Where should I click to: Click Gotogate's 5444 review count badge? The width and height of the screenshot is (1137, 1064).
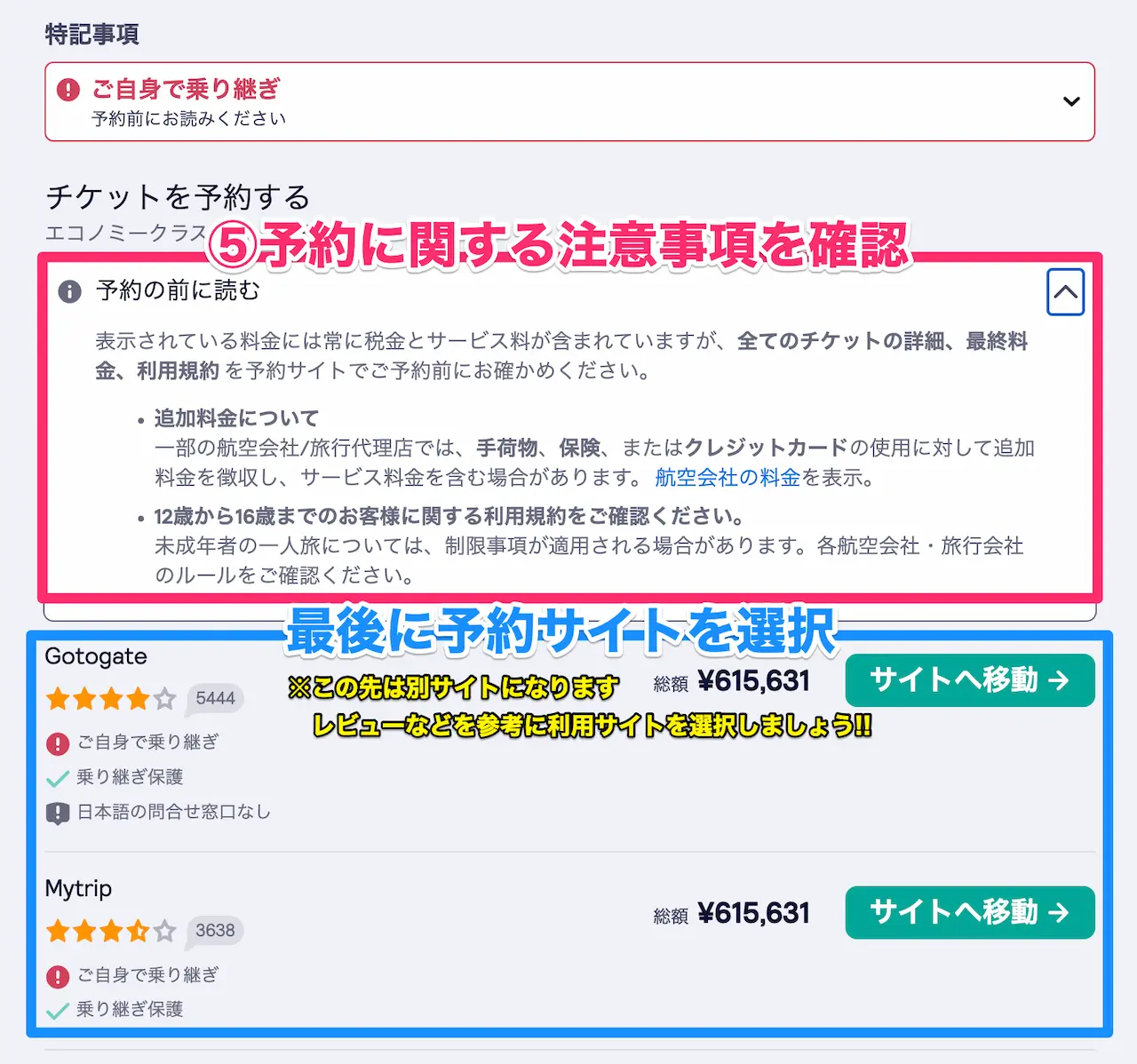pyautogui.click(x=215, y=698)
